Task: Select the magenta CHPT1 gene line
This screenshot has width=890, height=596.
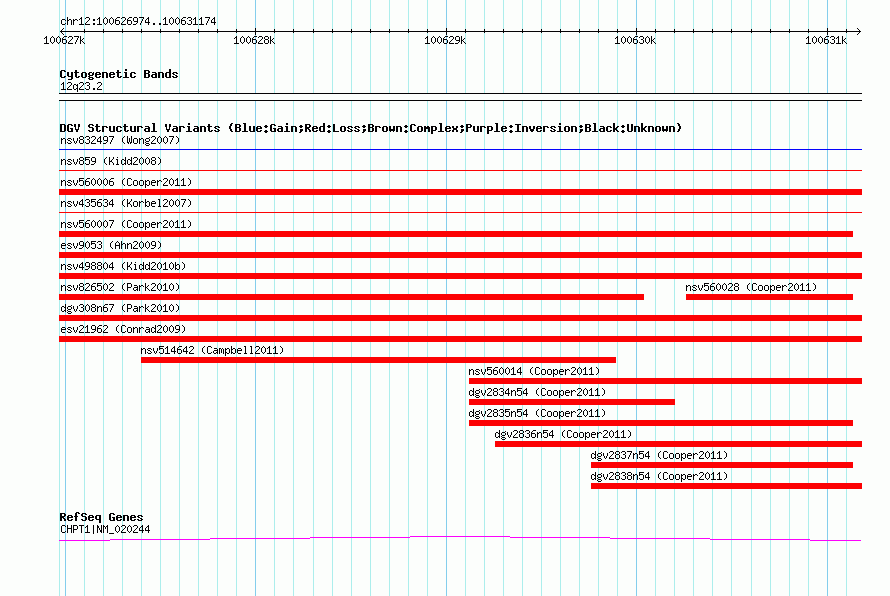Action: coord(460,538)
